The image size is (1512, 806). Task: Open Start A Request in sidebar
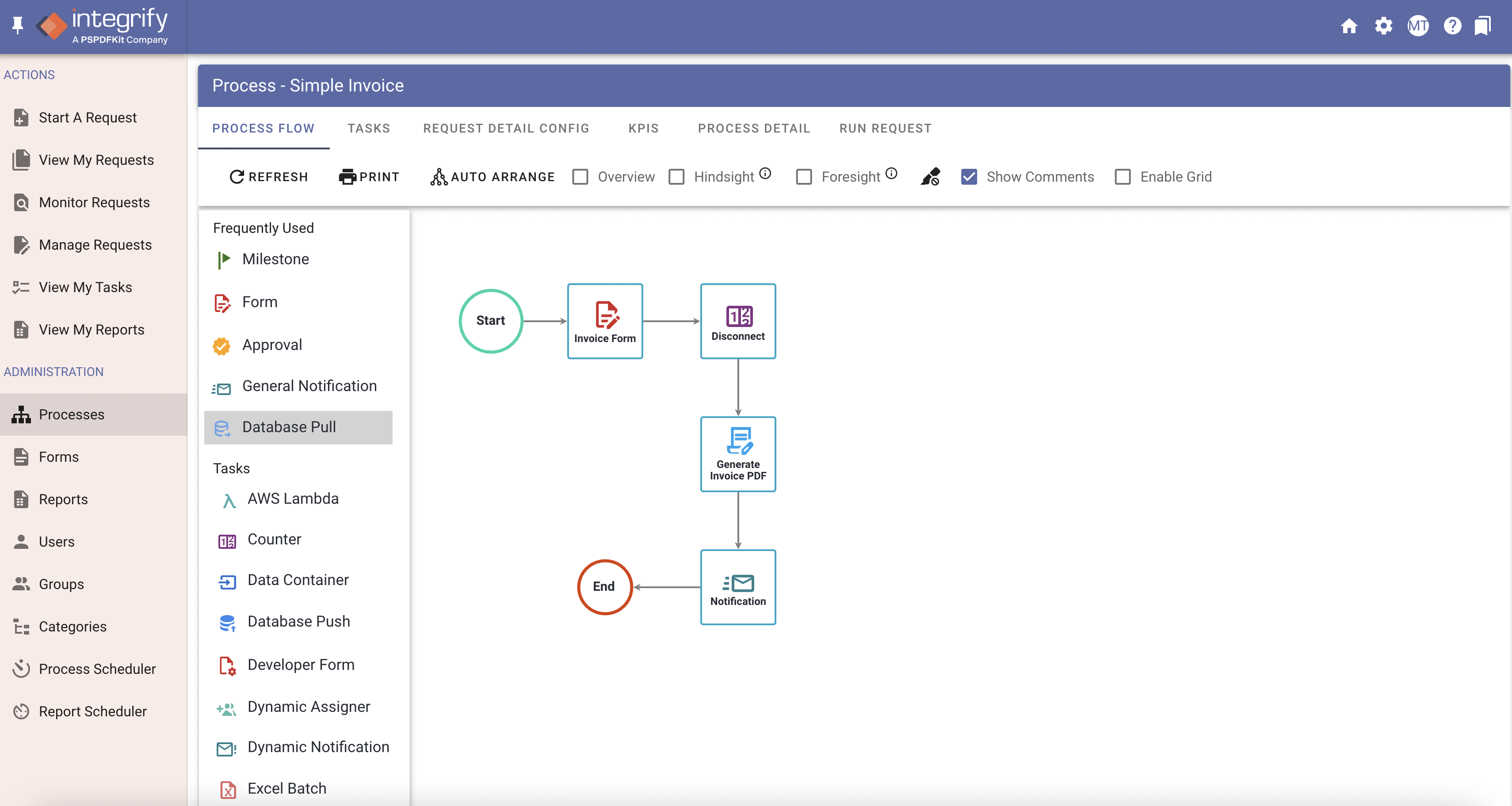(x=93, y=118)
